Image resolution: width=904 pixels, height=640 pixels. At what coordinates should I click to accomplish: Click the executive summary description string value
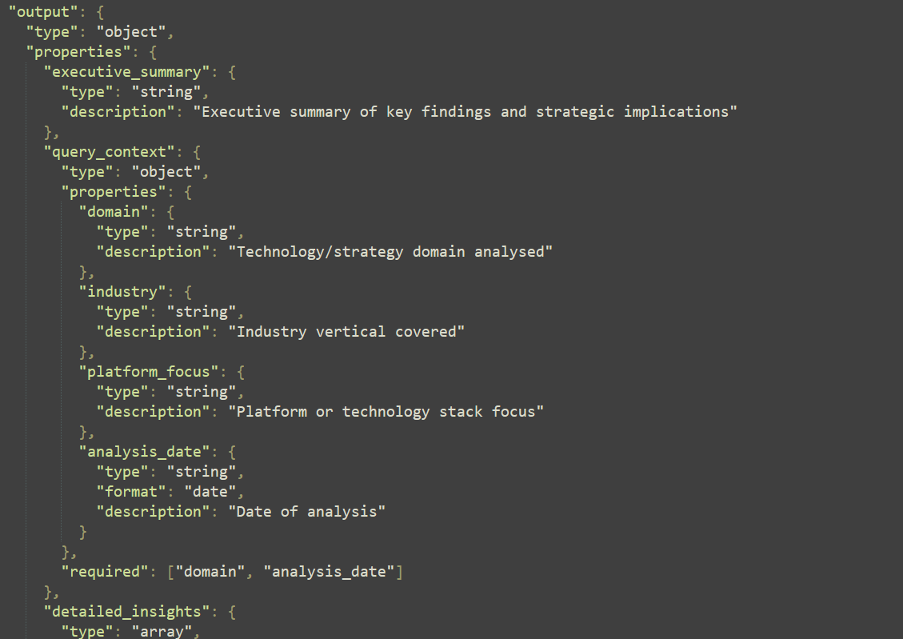point(465,112)
